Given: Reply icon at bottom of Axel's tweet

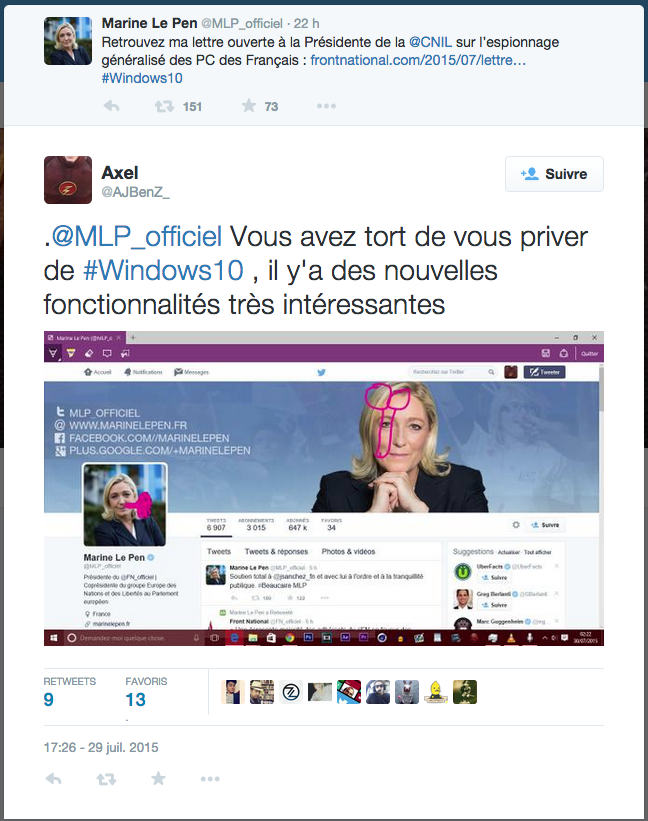Looking at the screenshot, I should click(x=53, y=779).
